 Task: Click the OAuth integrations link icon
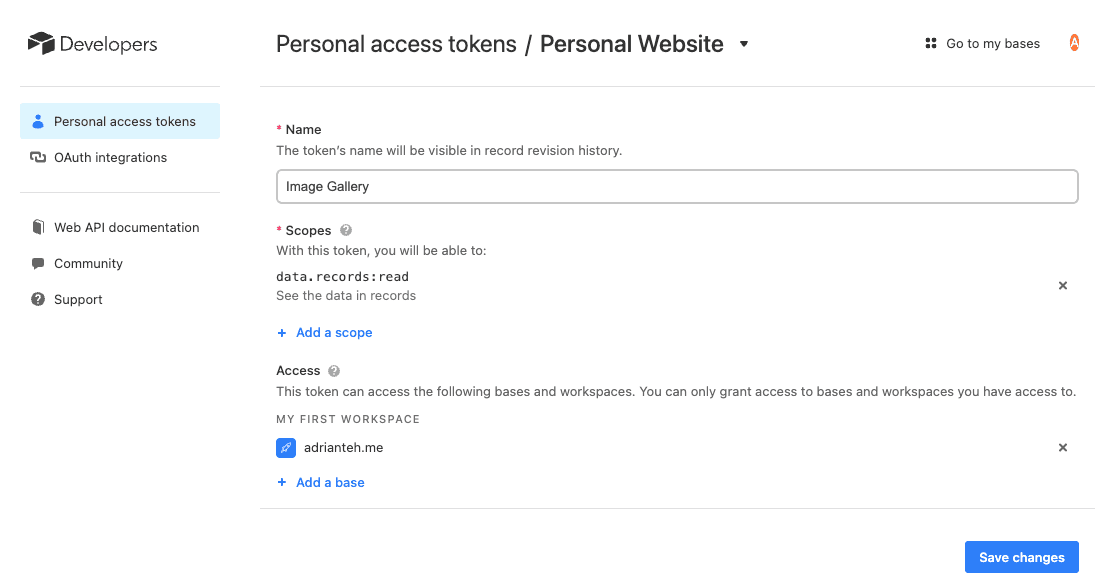click(x=38, y=158)
